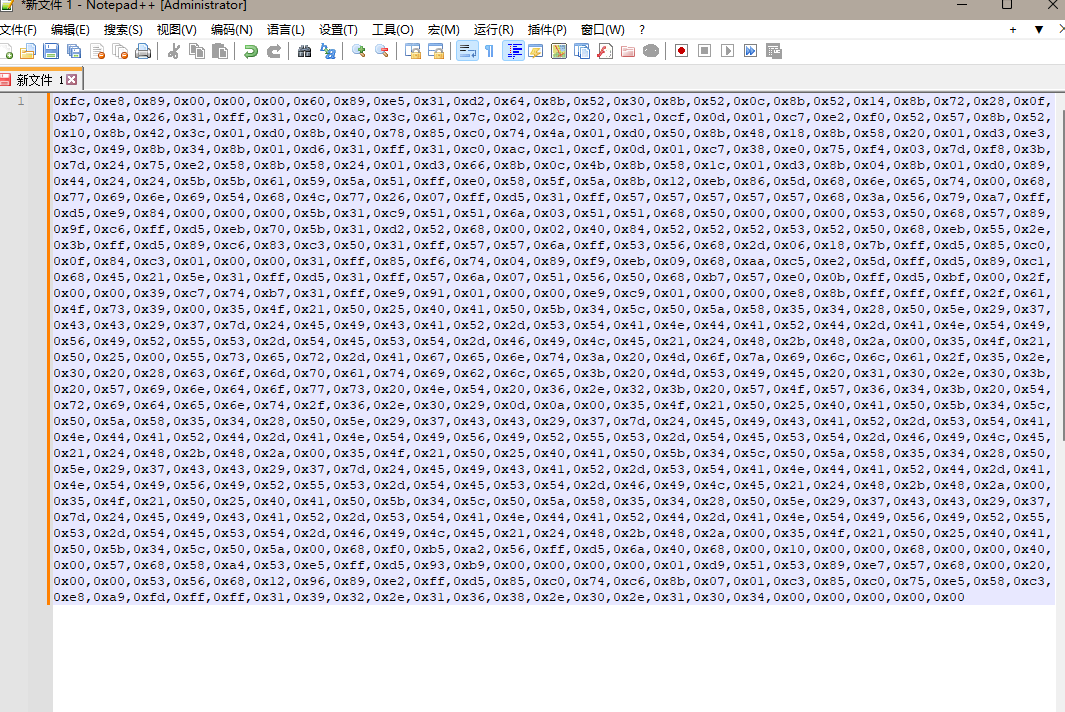Open the 搜索(S) menu

pyautogui.click(x=123, y=30)
